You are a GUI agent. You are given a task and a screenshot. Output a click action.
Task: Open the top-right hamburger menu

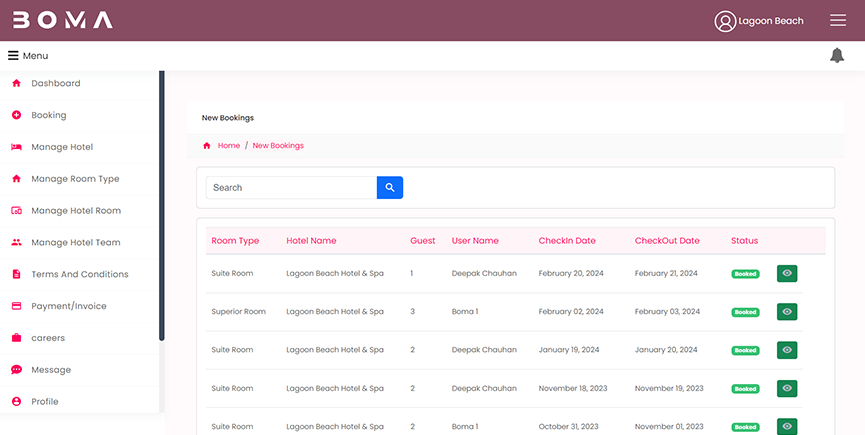click(x=838, y=21)
